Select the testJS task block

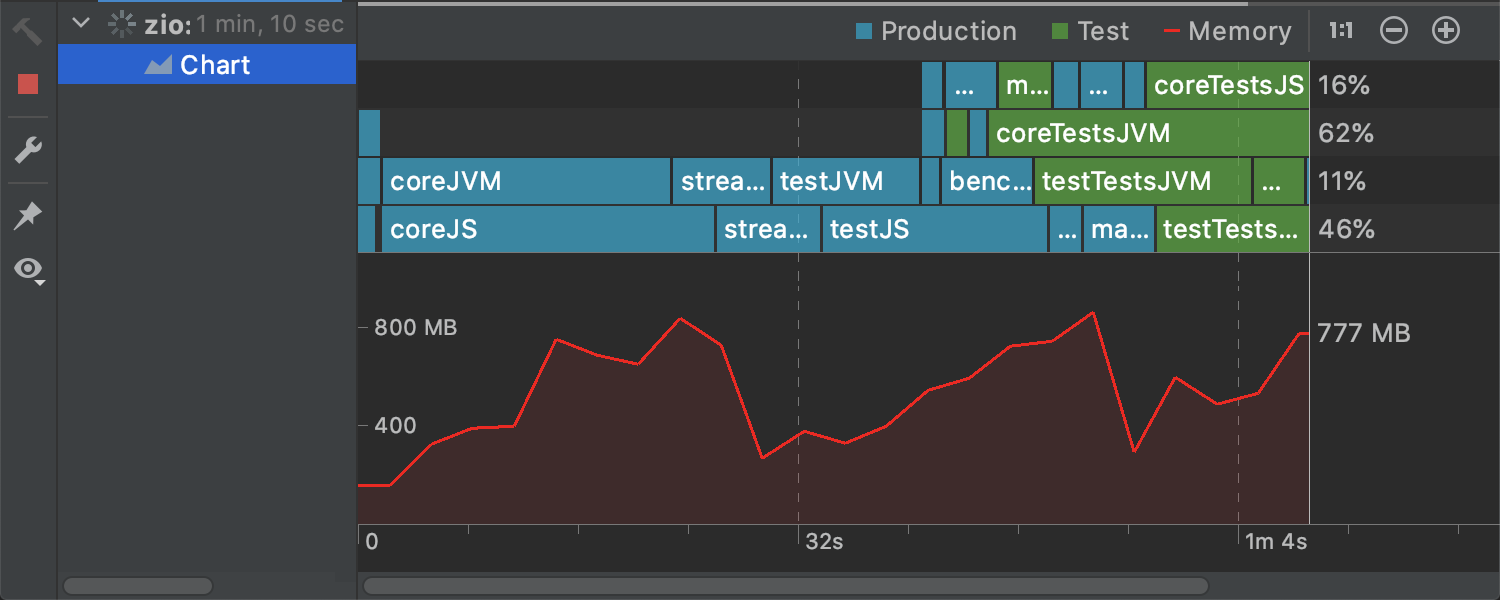click(x=935, y=229)
